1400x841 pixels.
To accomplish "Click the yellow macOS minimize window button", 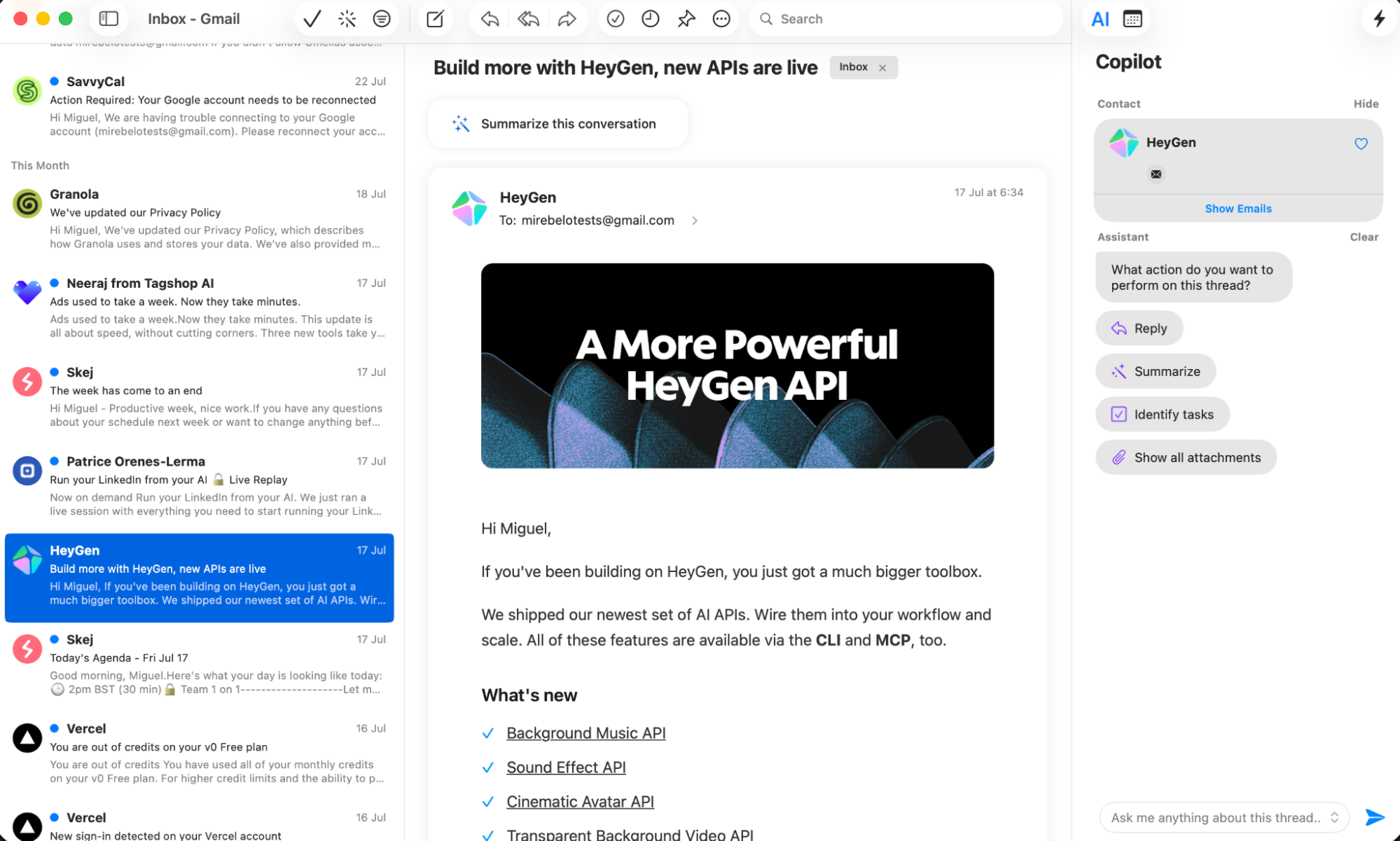I will 43,19.
